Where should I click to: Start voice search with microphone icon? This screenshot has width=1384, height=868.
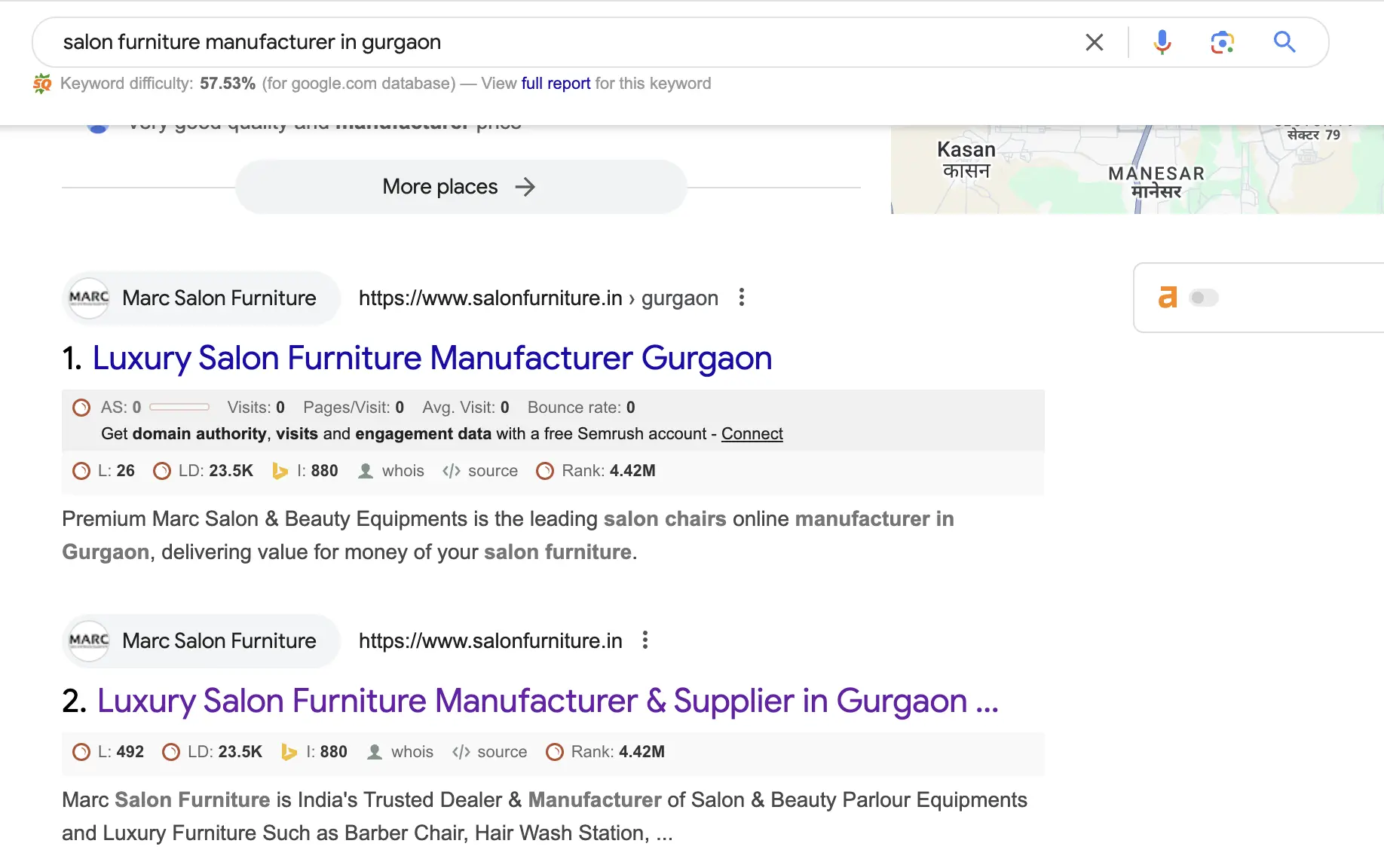click(x=1162, y=42)
